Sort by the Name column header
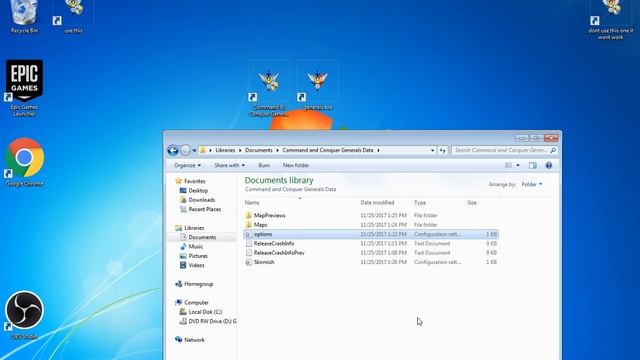This screenshot has width=640, height=360. pyautogui.click(x=300, y=202)
